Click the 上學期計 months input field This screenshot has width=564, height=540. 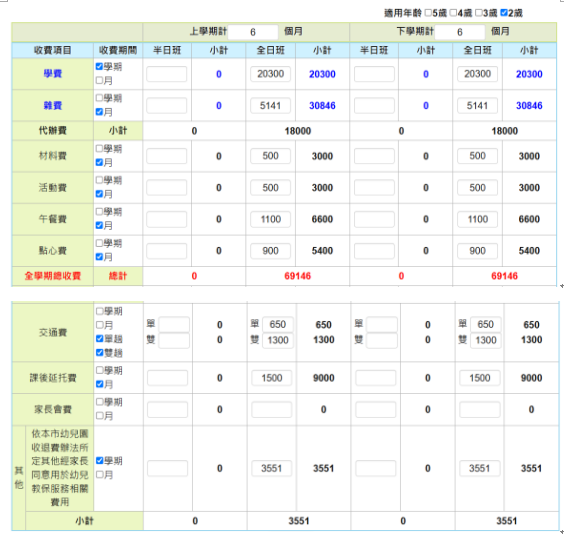[x=253, y=32]
